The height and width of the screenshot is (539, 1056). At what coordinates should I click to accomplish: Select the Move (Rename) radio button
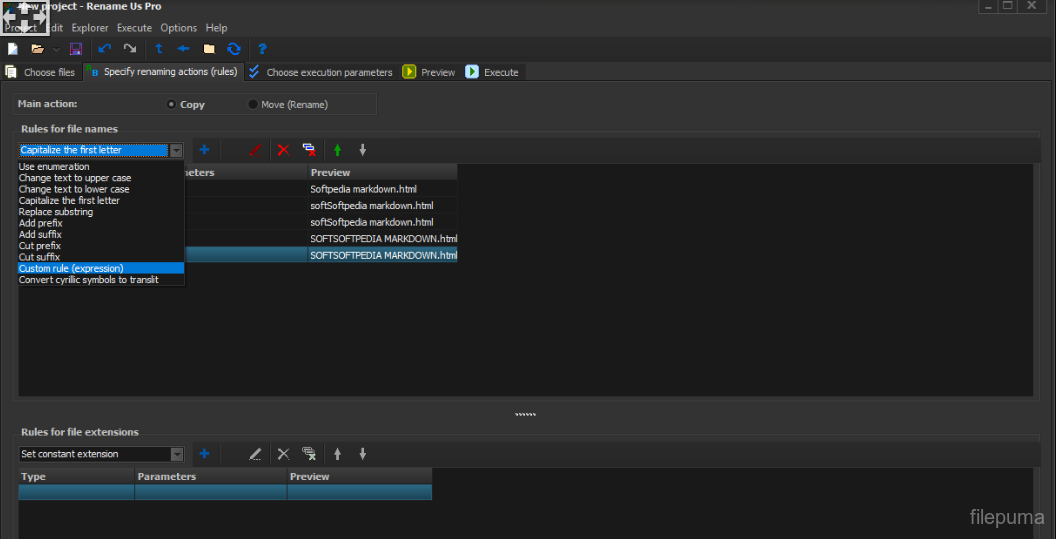tap(253, 105)
